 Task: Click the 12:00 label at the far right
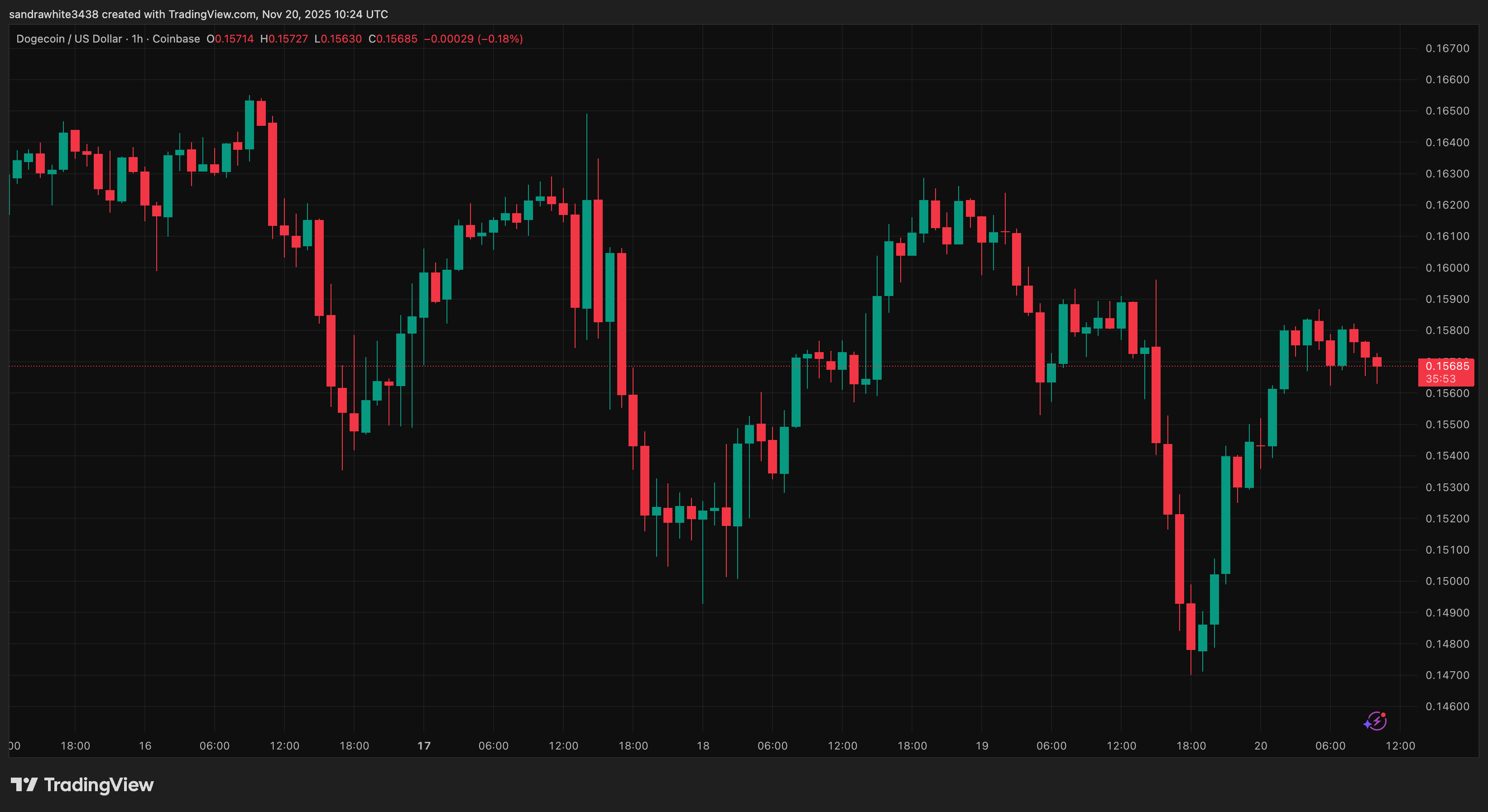[1400, 745]
